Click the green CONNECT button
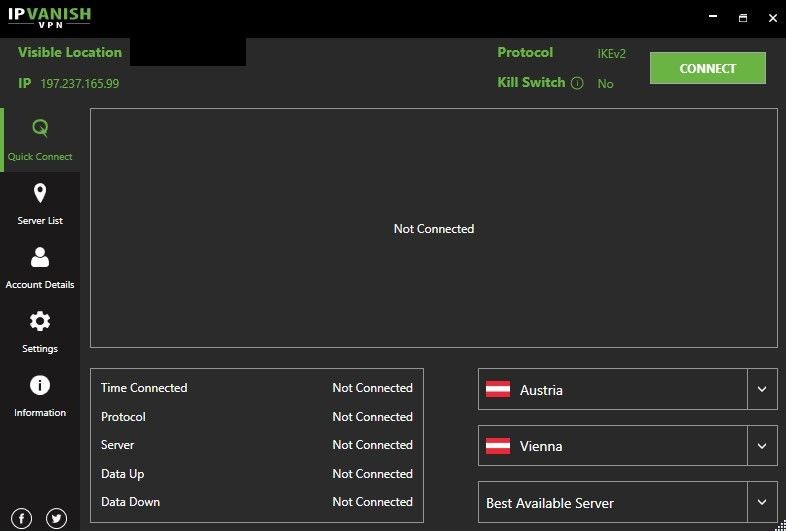Screen dimensions: 786x531 pyautogui.click(x=707, y=68)
